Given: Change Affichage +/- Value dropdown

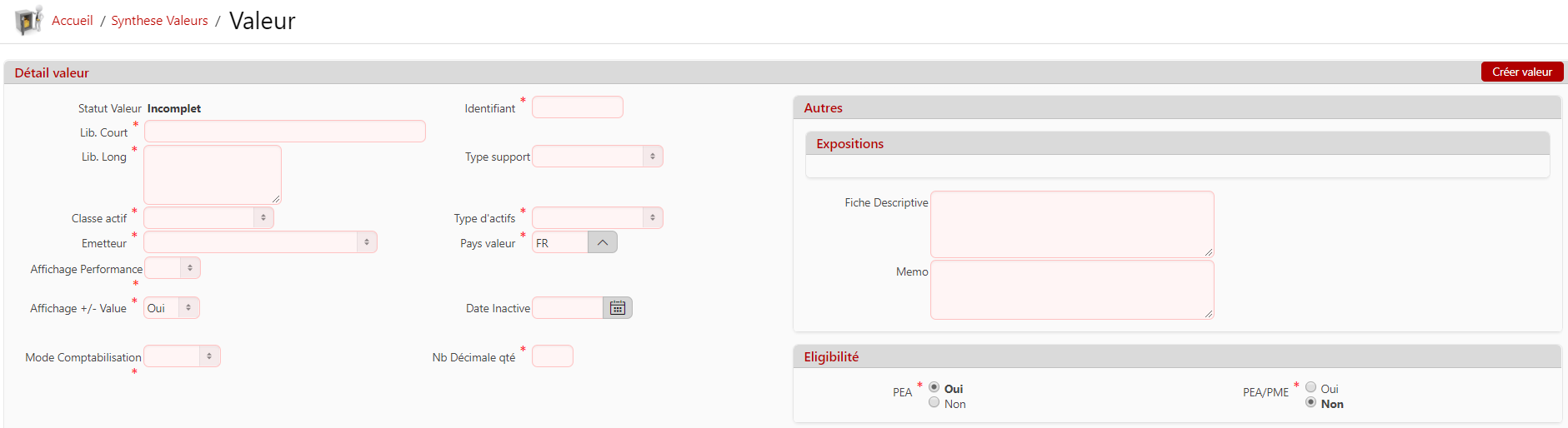Looking at the screenshot, I should pos(172,308).
